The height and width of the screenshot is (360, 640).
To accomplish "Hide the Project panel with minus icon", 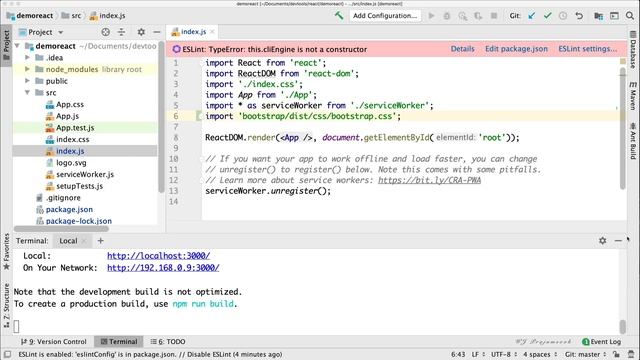I will (x=157, y=32).
